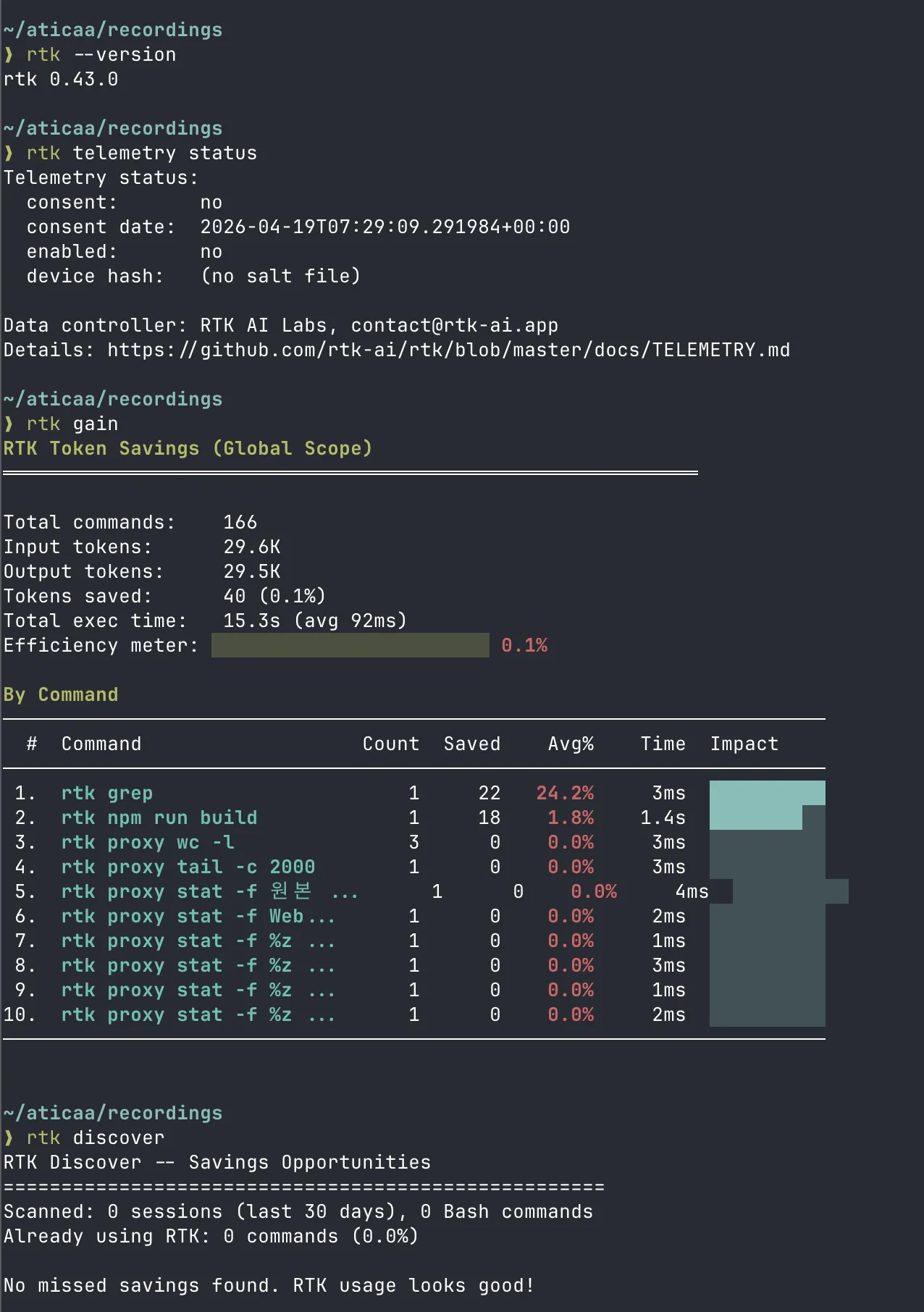Viewport: 924px width, 1312px height.
Task: Click the contact@rtk-ai.app email address
Action: click(455, 325)
